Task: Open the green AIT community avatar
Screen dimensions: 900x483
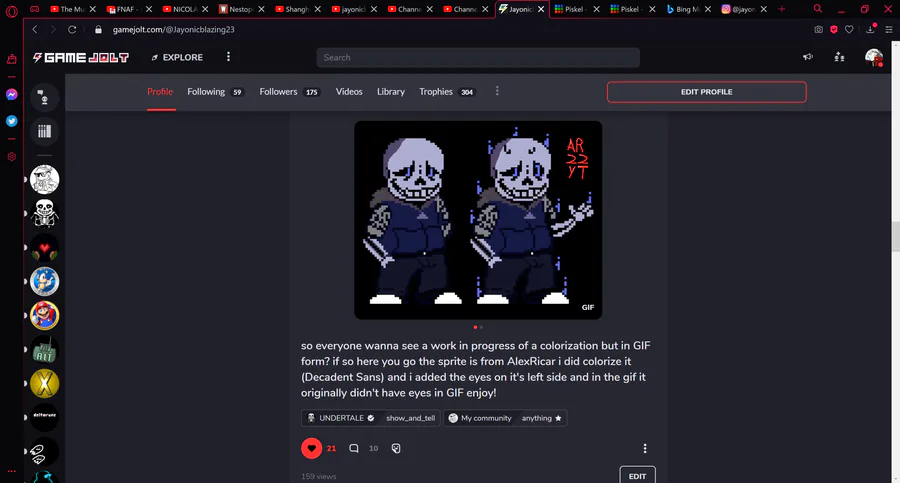Action: pos(44,350)
